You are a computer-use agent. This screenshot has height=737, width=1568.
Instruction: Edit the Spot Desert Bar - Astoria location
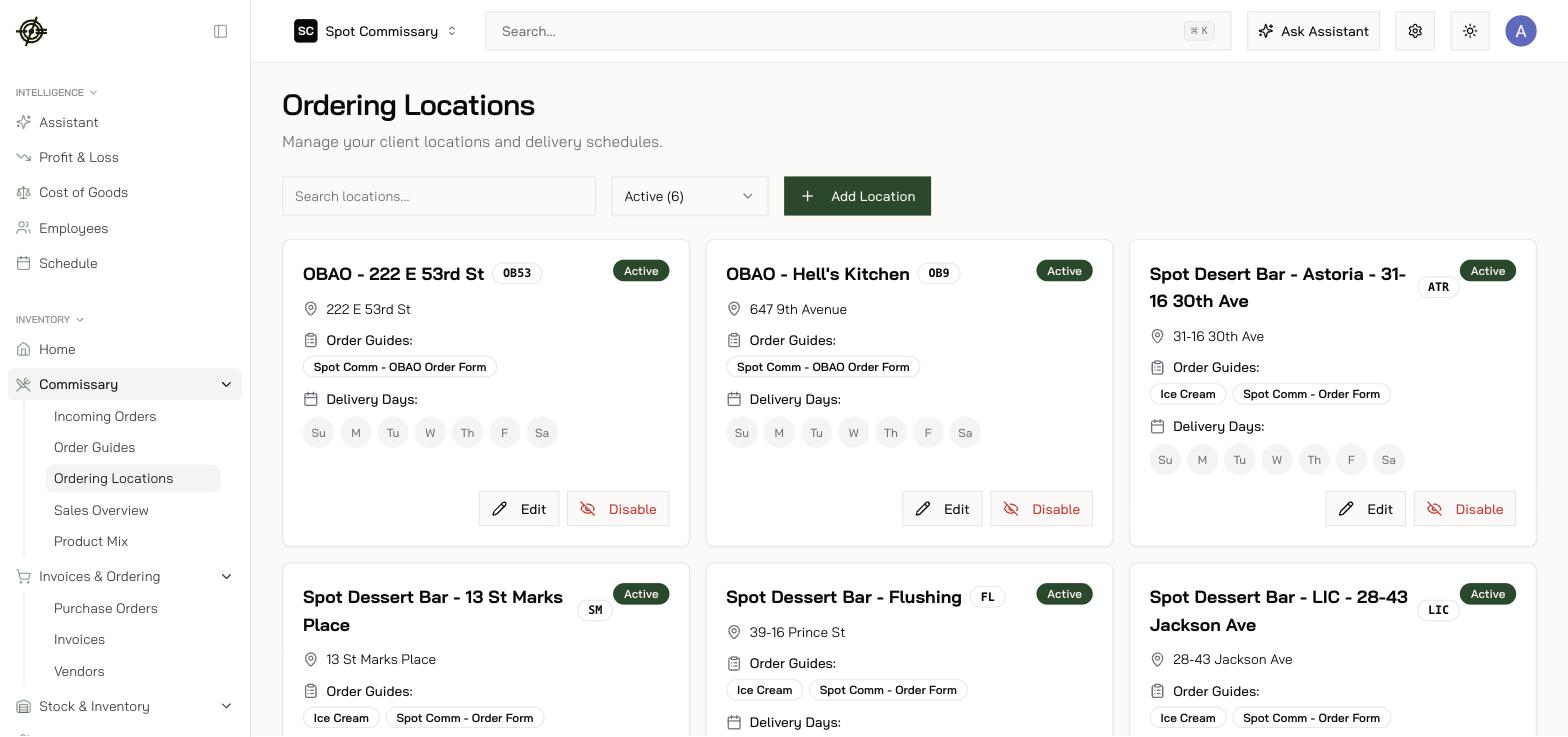click(1365, 509)
